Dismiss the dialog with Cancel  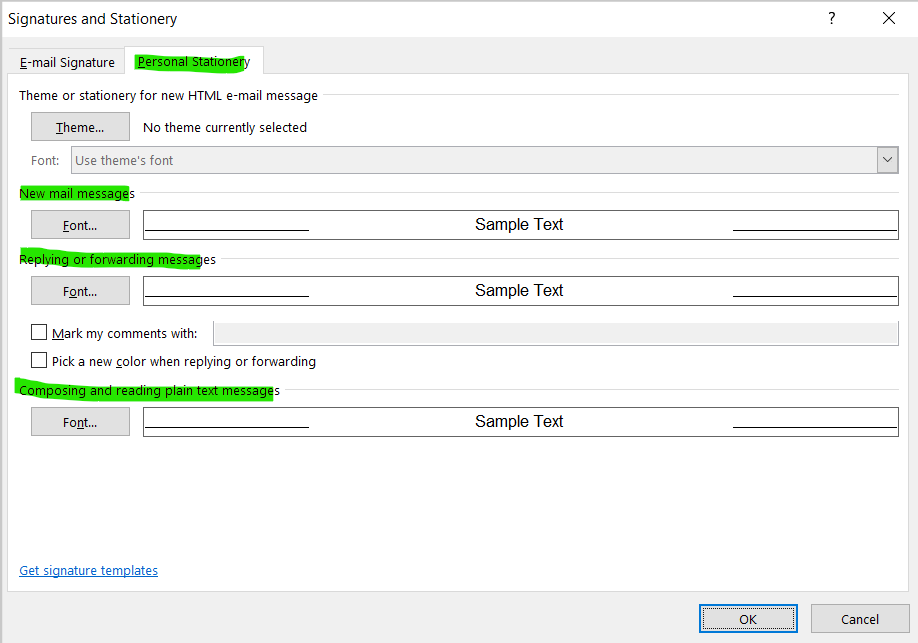[860, 618]
